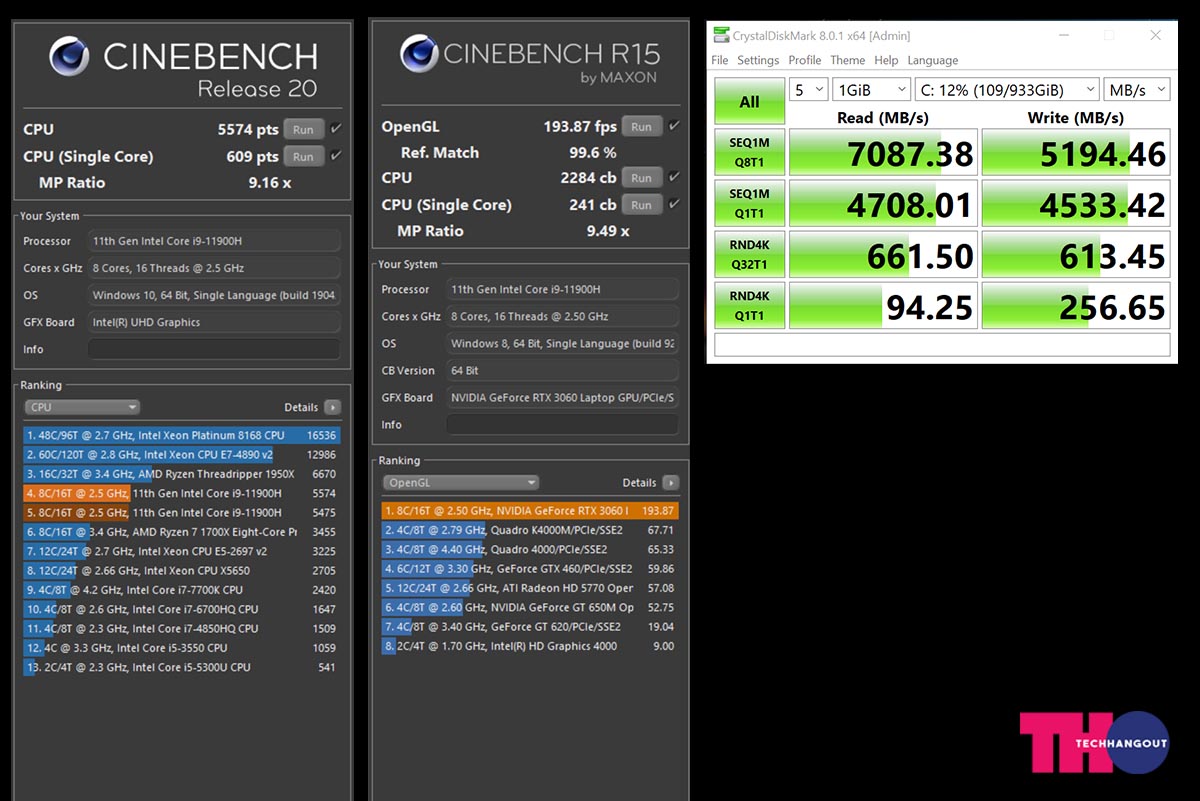Toggle CPU (Single Core) checkbox in Cinebench R20
Viewport: 1200px width, 801px height.
pos(336,156)
